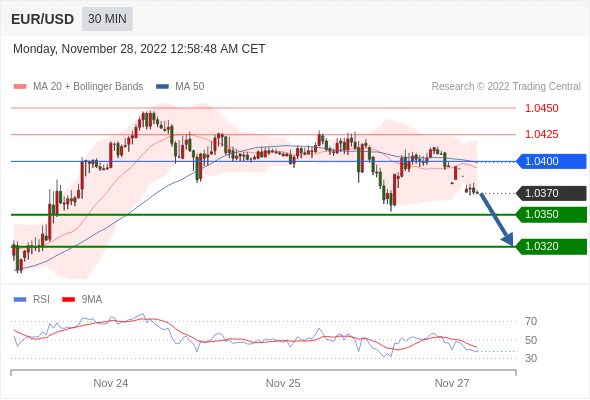Click the Nov 27 date axis label
The height and width of the screenshot is (400, 590).
tap(452, 383)
